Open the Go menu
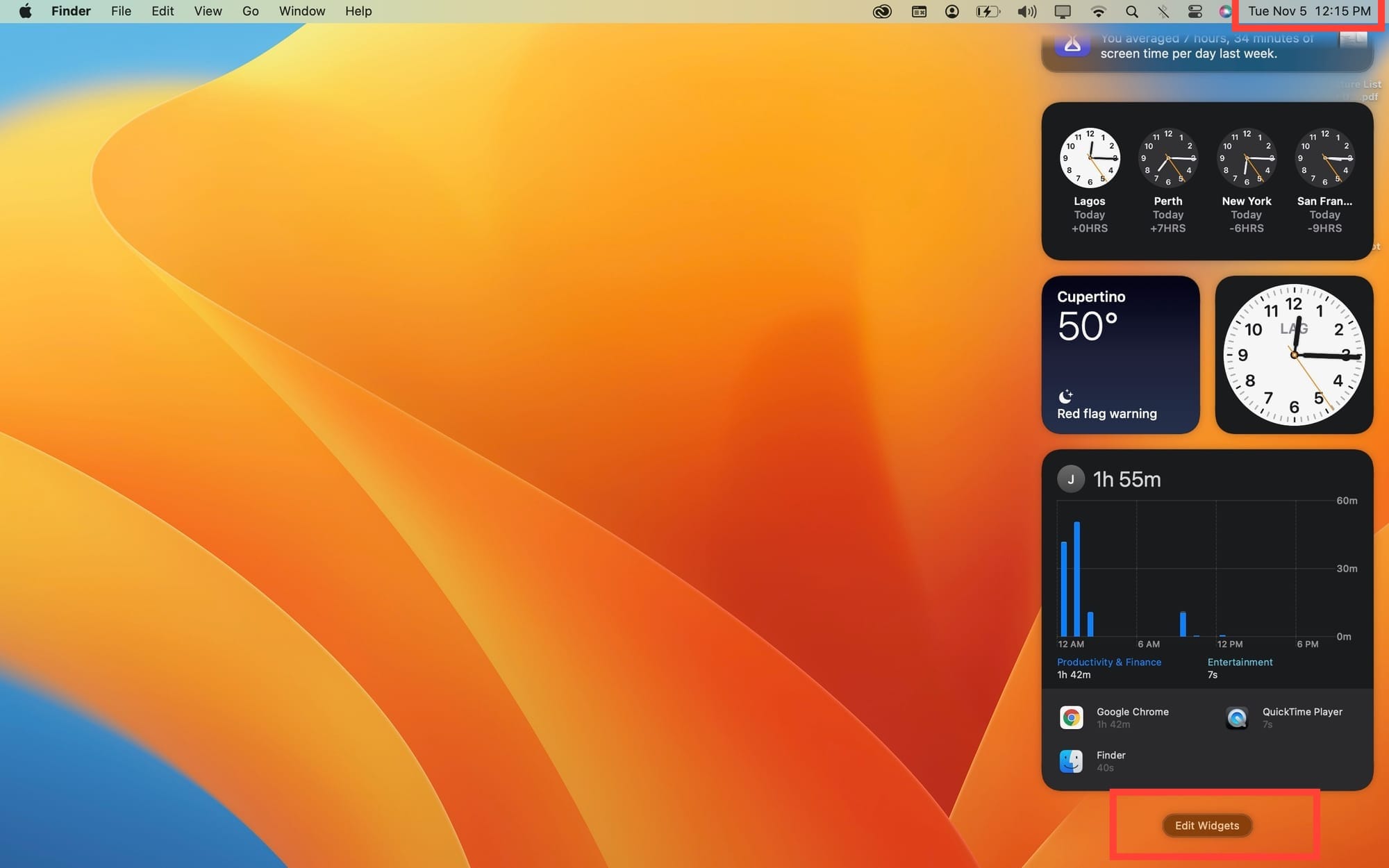 (x=251, y=11)
